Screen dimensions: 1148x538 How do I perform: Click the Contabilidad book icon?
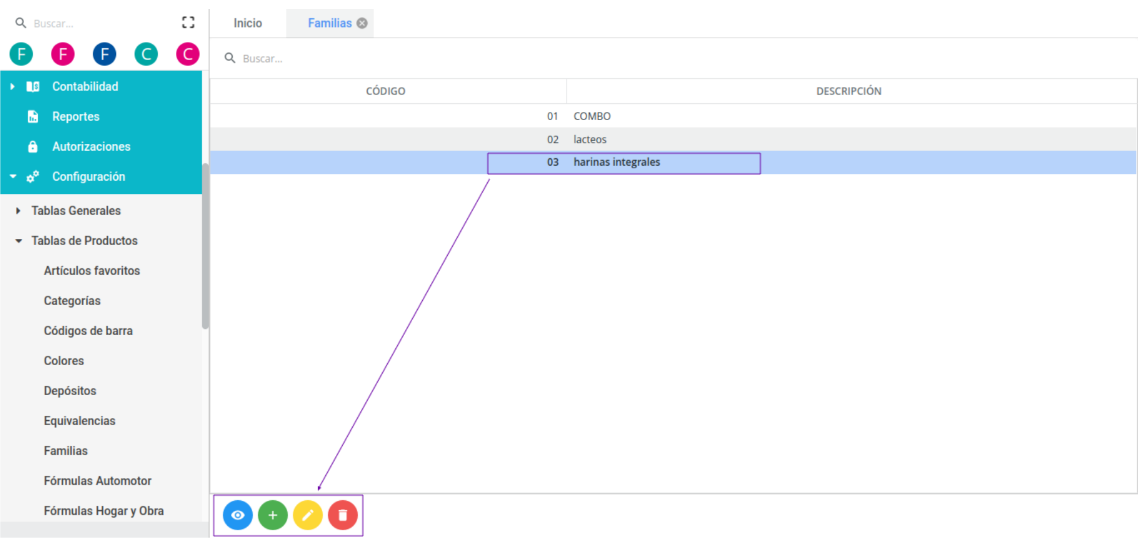[x=33, y=86]
